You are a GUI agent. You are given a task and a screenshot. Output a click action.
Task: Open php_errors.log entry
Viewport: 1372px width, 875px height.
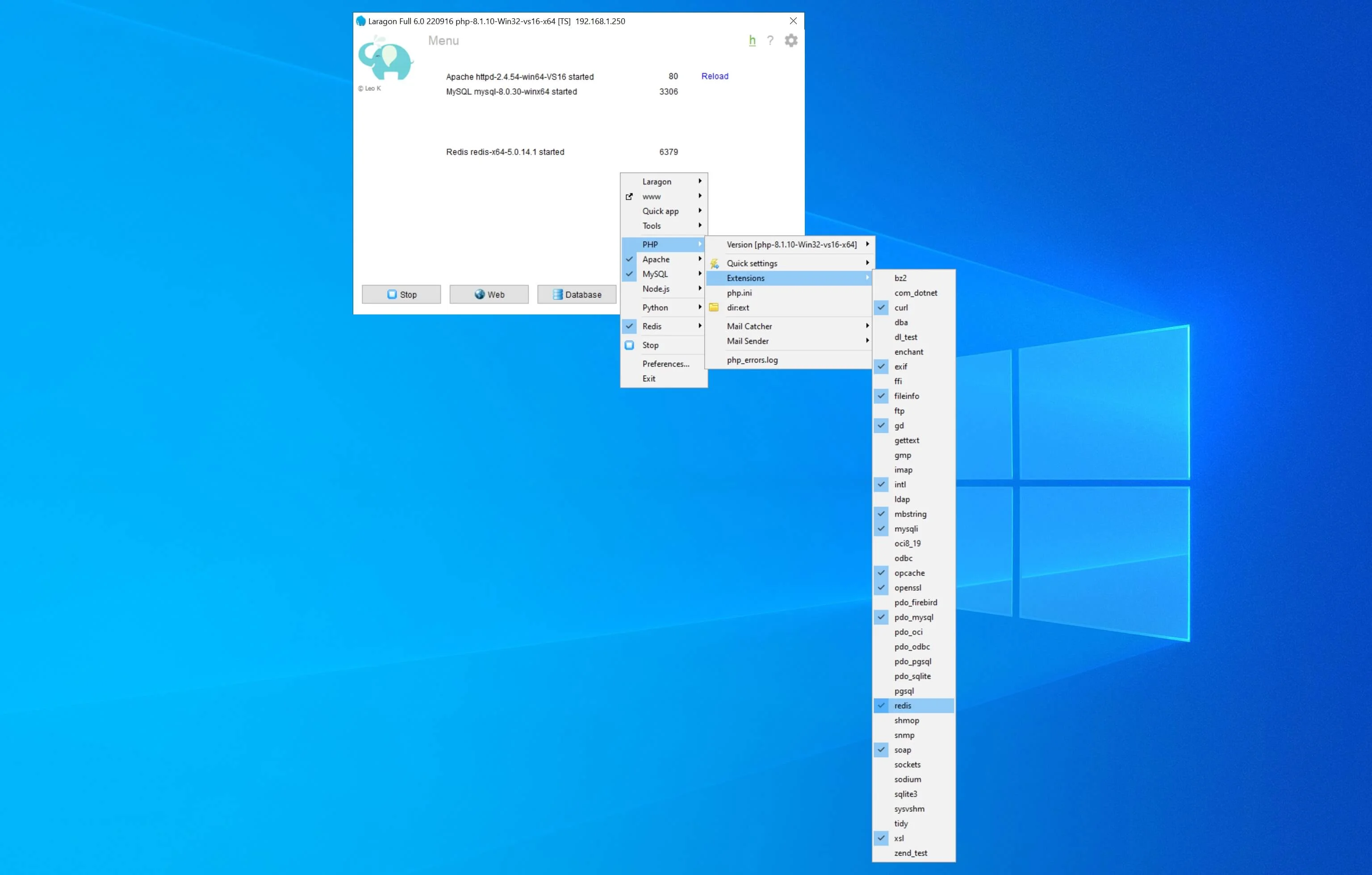point(790,360)
